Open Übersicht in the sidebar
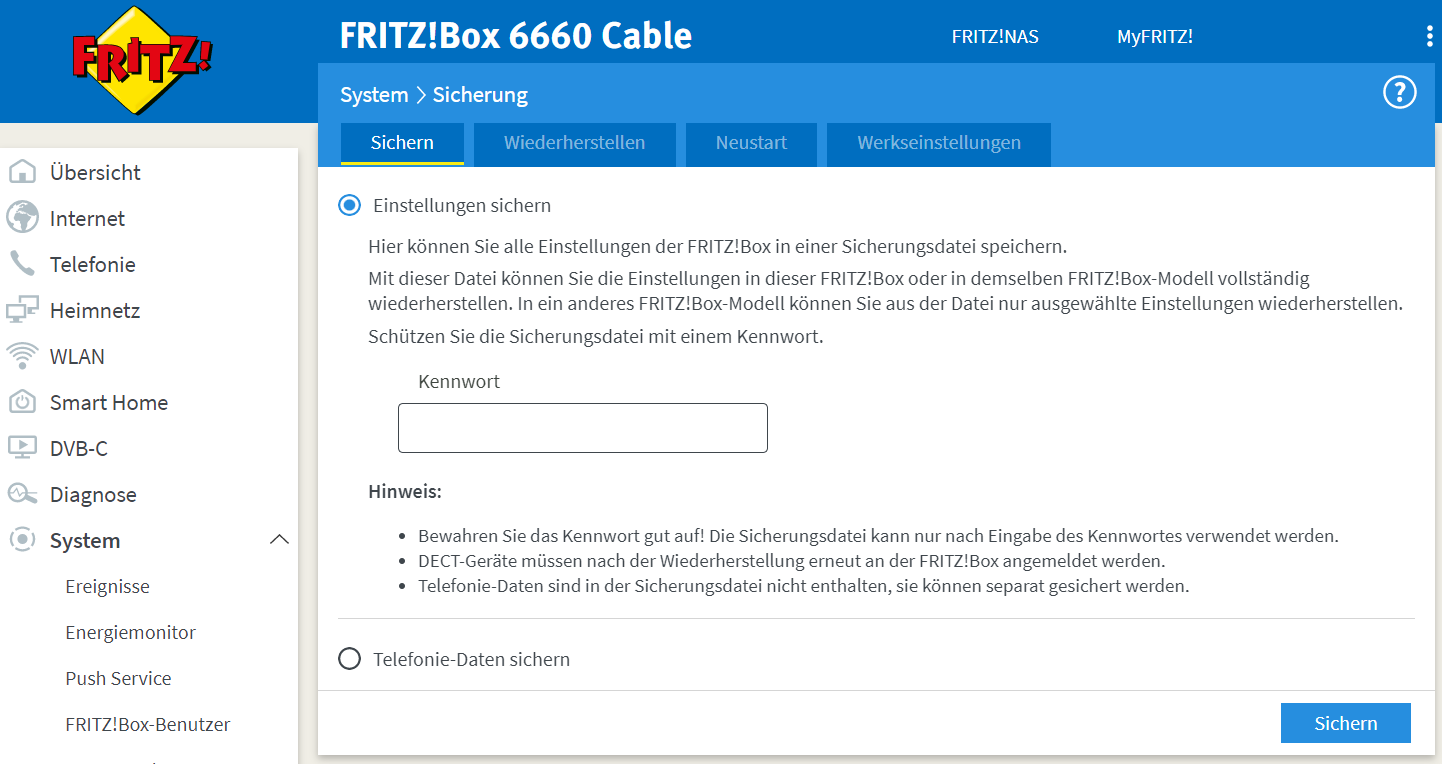 click(x=95, y=172)
